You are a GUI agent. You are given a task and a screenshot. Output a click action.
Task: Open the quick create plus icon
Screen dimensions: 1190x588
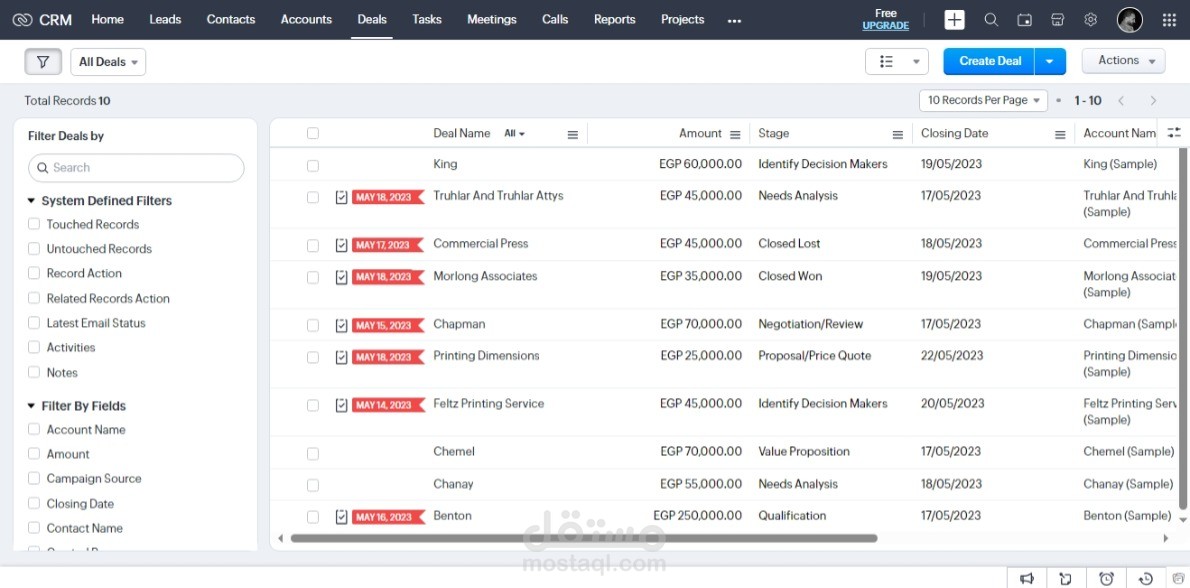click(x=955, y=20)
